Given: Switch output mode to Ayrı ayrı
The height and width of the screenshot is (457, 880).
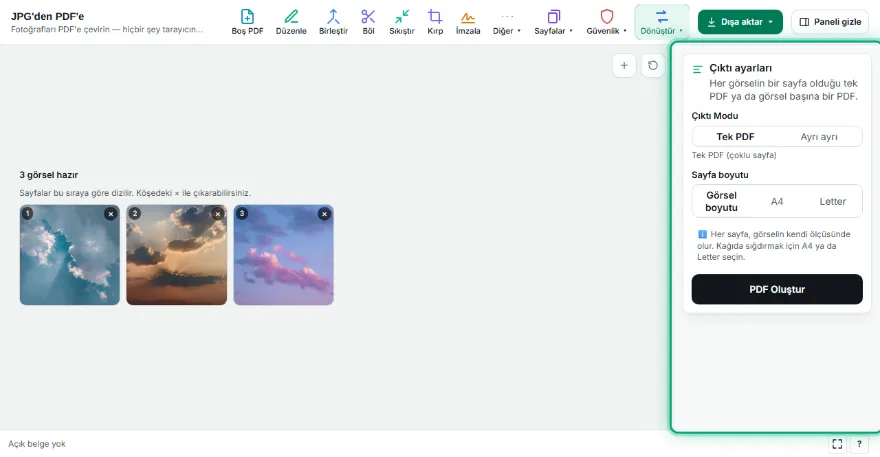Looking at the screenshot, I should pos(819,136).
